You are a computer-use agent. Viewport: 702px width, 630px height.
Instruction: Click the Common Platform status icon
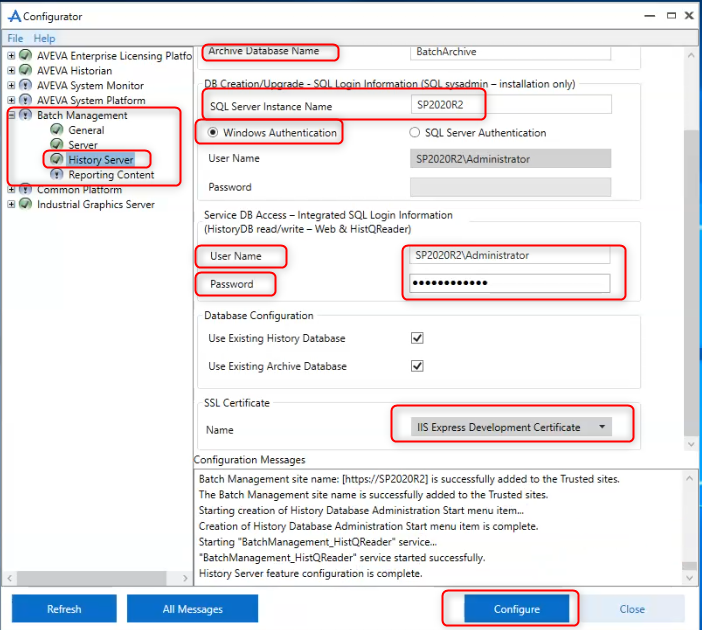point(26,189)
